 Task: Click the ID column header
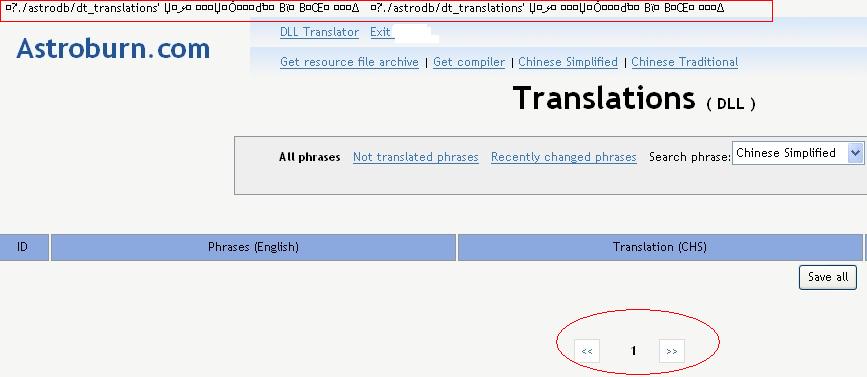(x=23, y=247)
